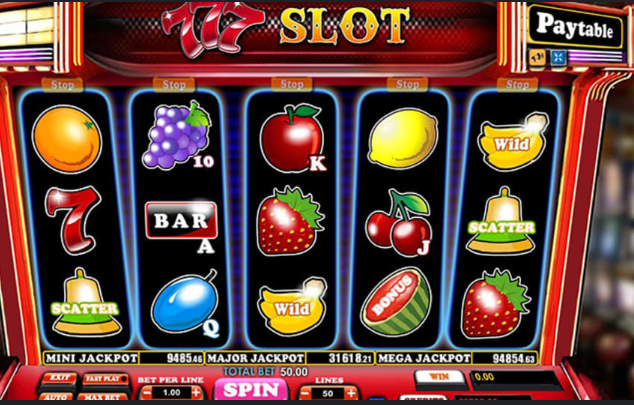634x405 pixels.
Task: Click the BAR symbol on reel two
Action: [x=181, y=221]
